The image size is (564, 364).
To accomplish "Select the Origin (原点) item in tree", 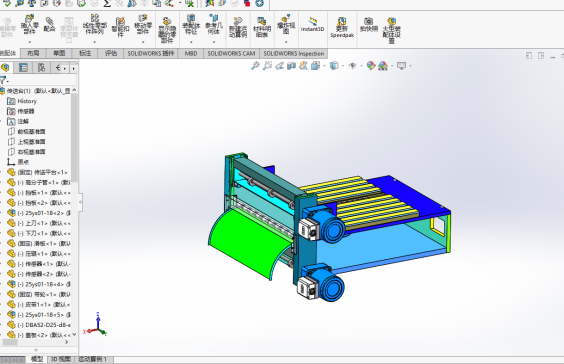I will pyautogui.click(x=18, y=162).
